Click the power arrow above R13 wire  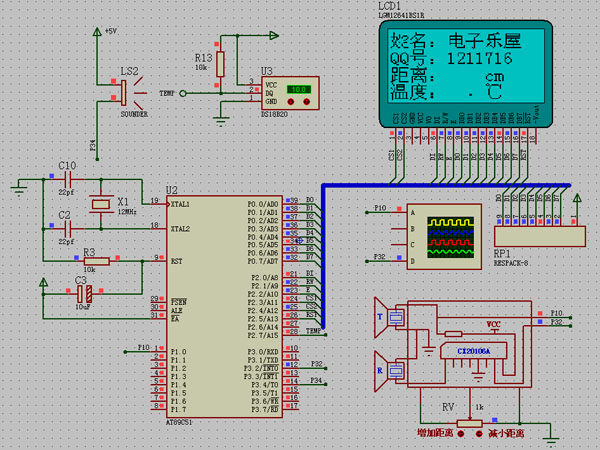[x=274, y=36]
